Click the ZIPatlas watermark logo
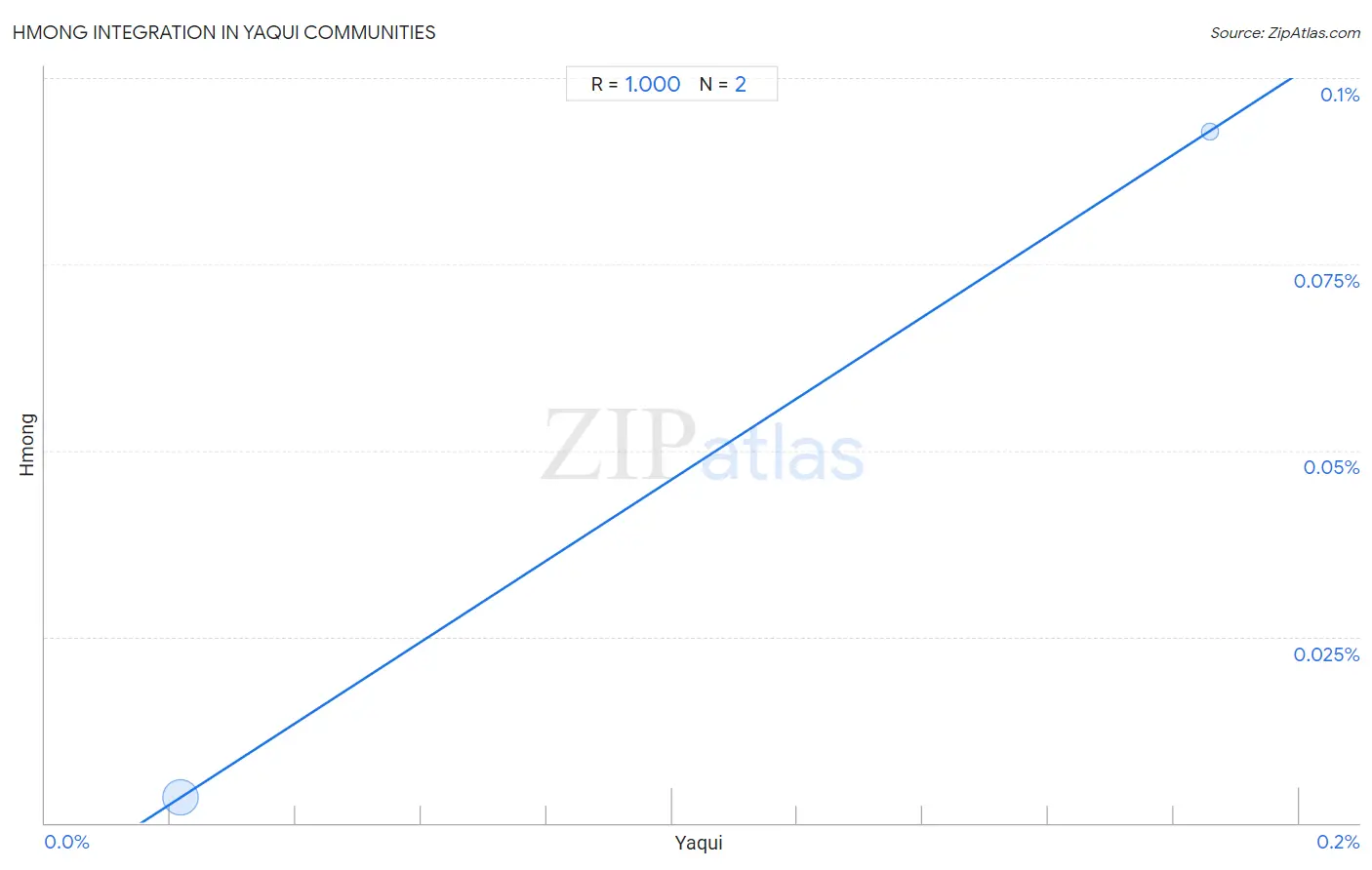 coord(703,447)
